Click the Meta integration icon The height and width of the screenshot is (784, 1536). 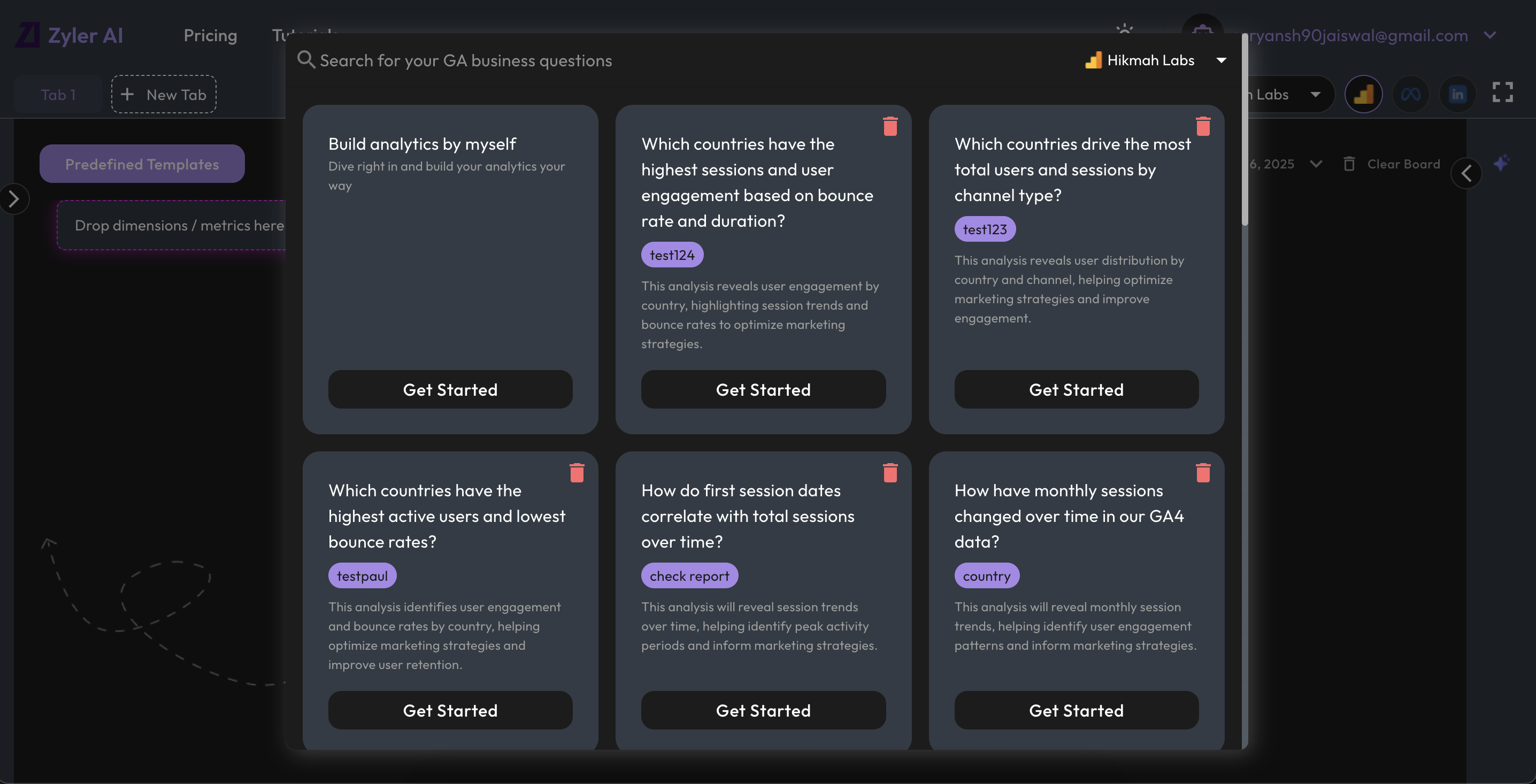pyautogui.click(x=1410, y=94)
